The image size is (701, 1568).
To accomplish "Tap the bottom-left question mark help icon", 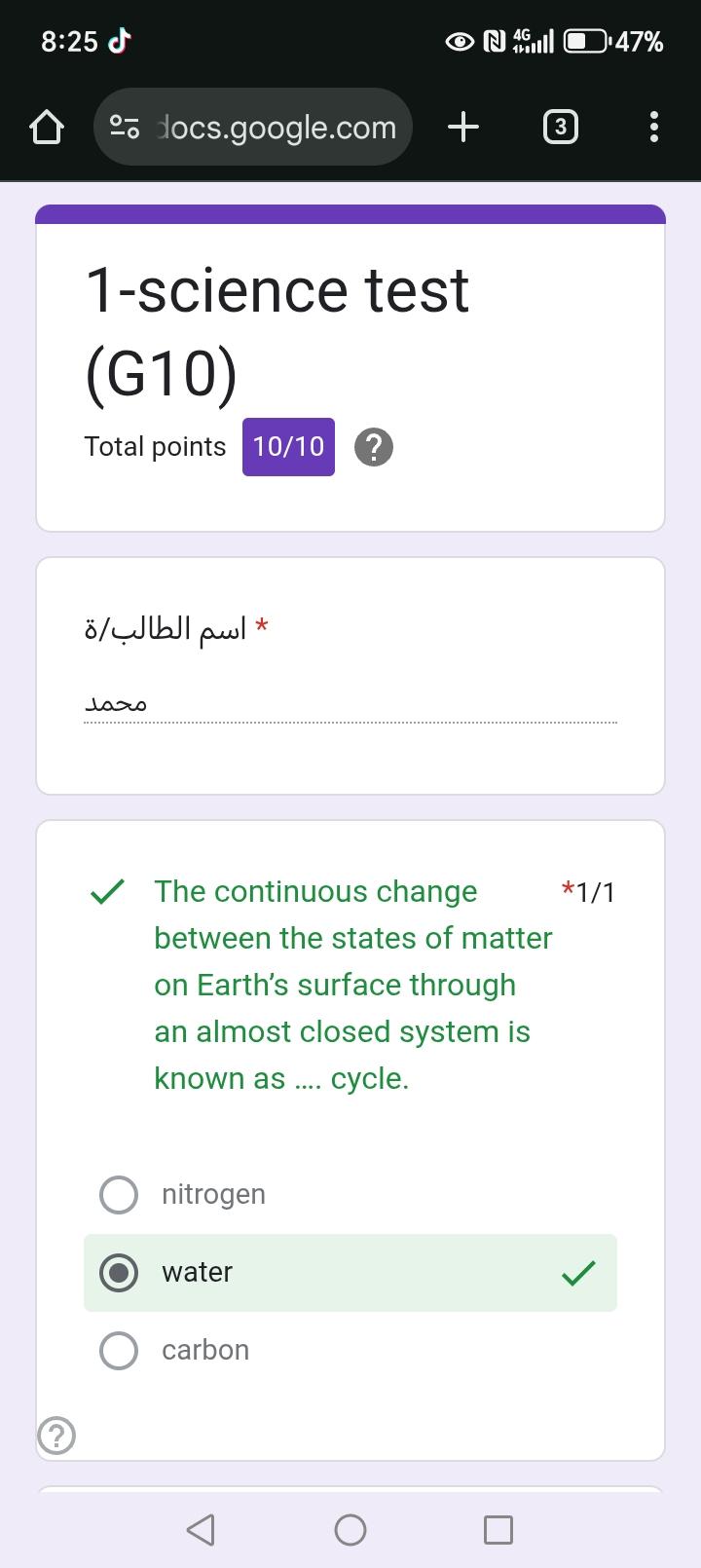I will coord(56,1435).
